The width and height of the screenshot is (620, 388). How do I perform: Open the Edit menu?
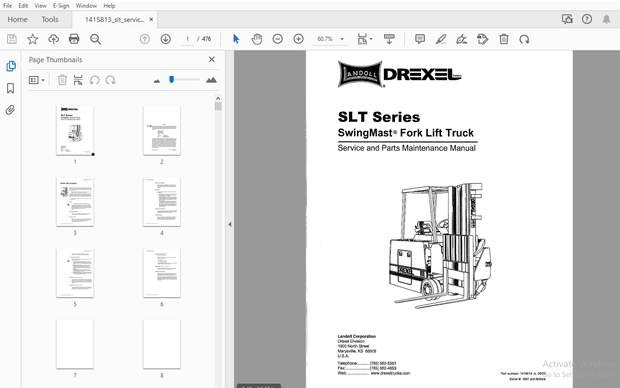click(23, 6)
